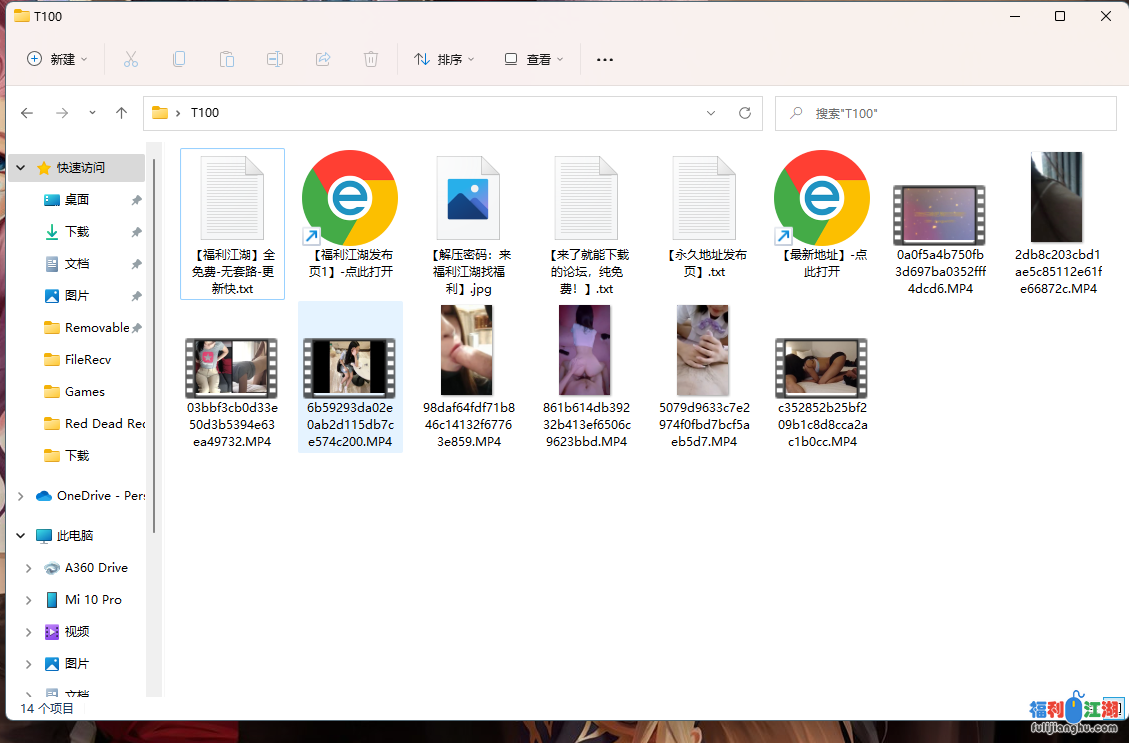Click the Rename icon in toolbar

[x=275, y=59]
